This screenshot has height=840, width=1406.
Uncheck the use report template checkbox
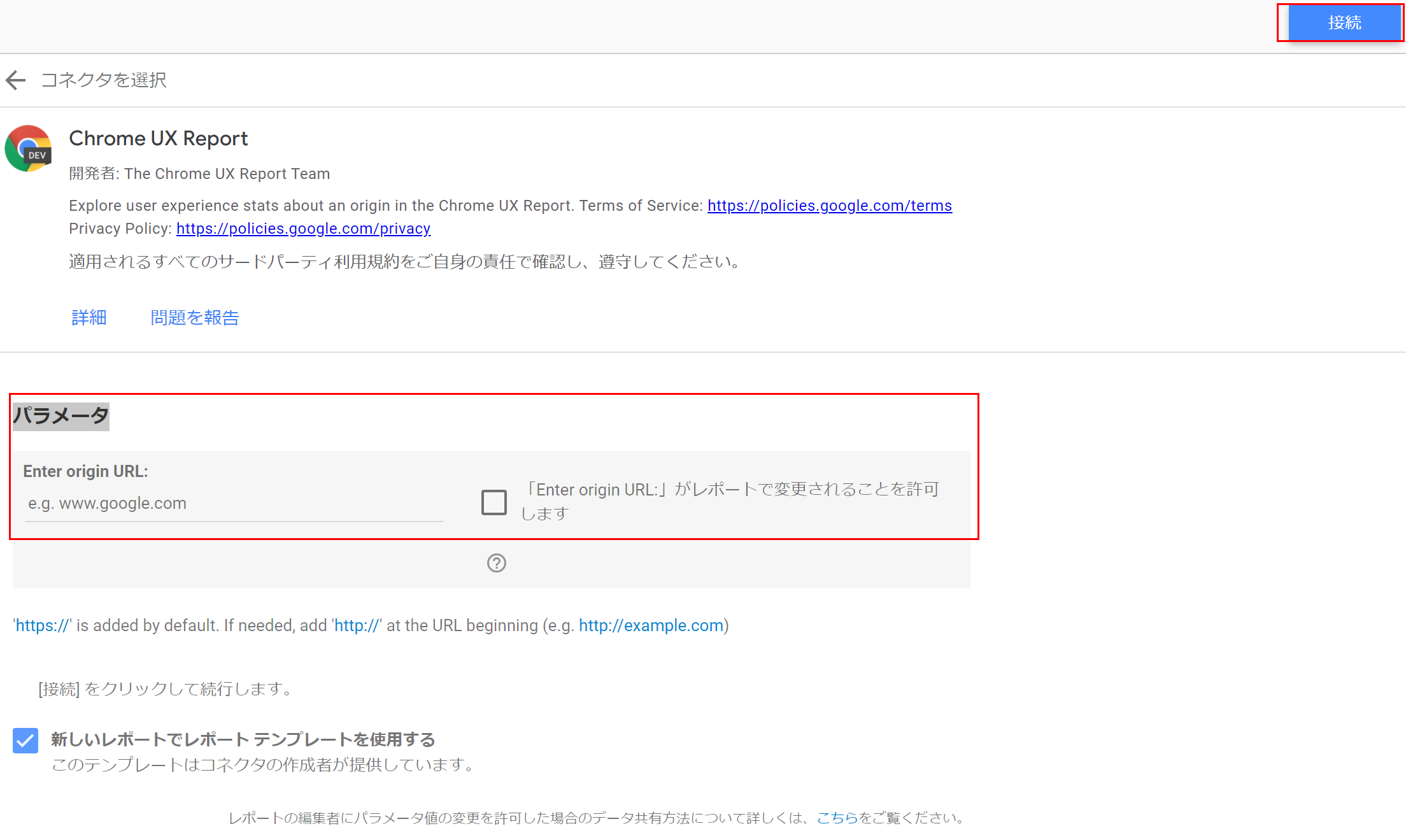25,740
